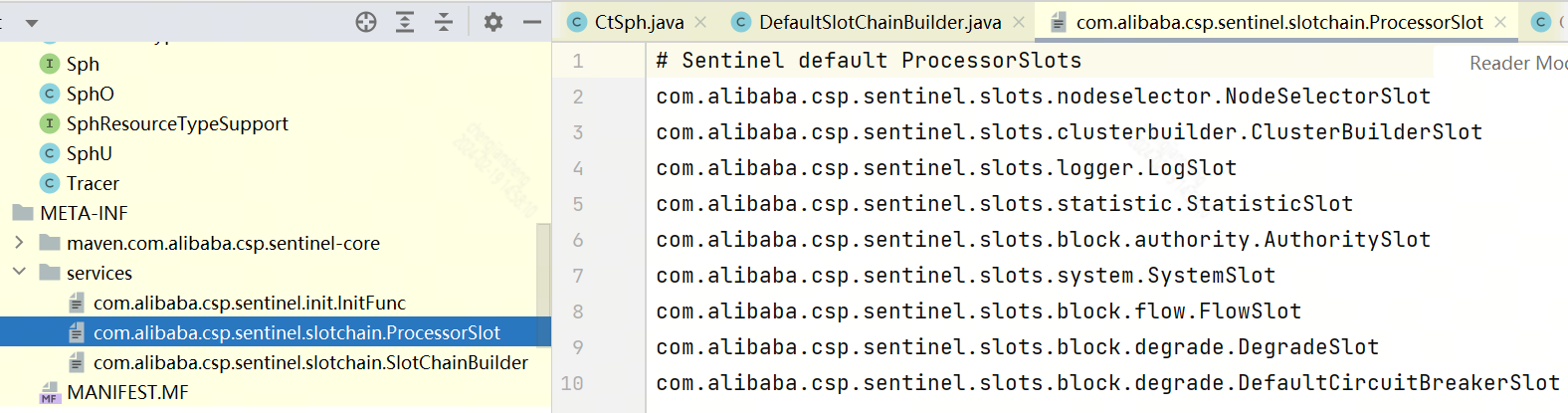1568x413 pixels.
Task: Click the '# Sentinel default ProcessorSlots' comment line
Action: click(869, 61)
